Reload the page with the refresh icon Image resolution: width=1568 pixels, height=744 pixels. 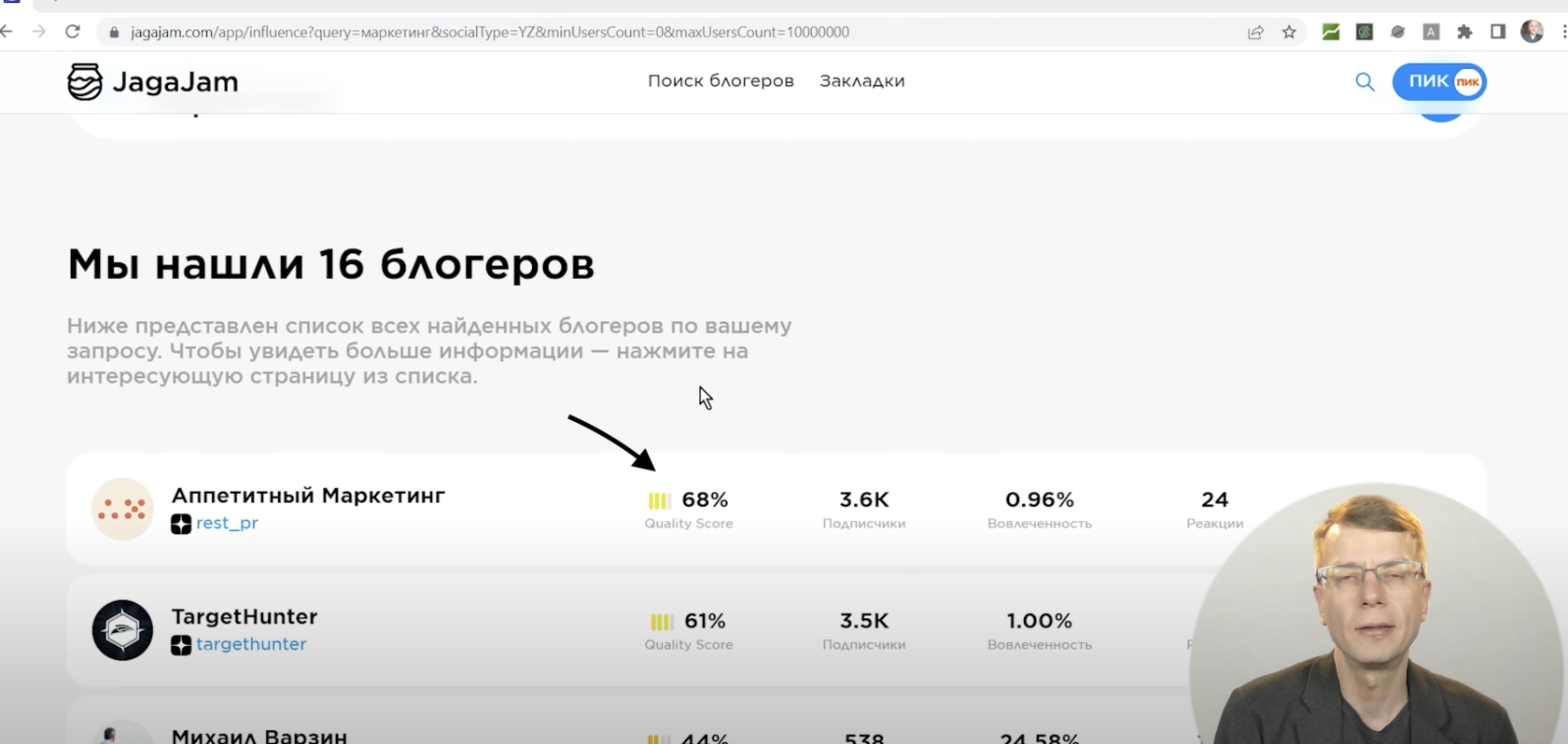click(x=73, y=32)
